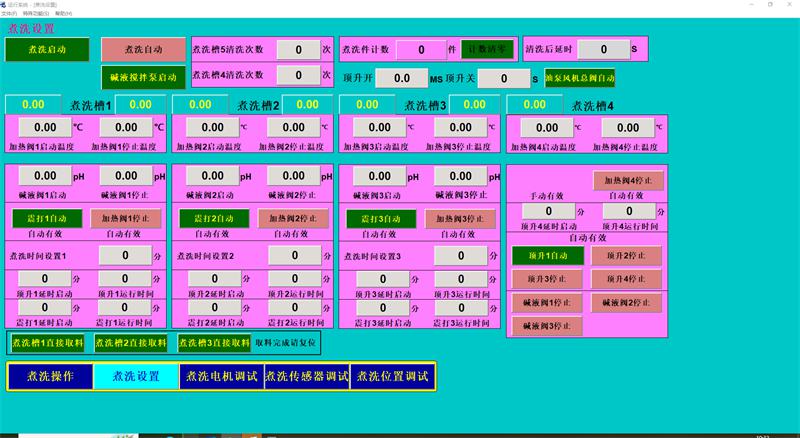Click 煮洗槽5清洗次数 value field

pos(297,49)
